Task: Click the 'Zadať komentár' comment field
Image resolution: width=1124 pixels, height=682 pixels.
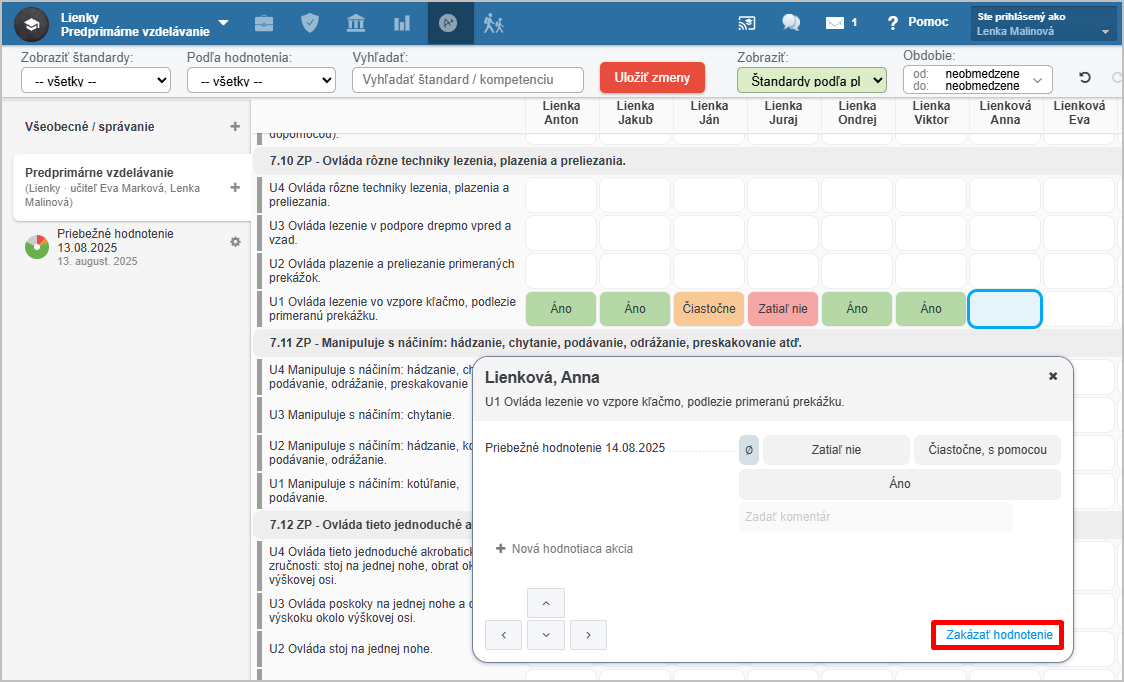Action: tap(875, 517)
